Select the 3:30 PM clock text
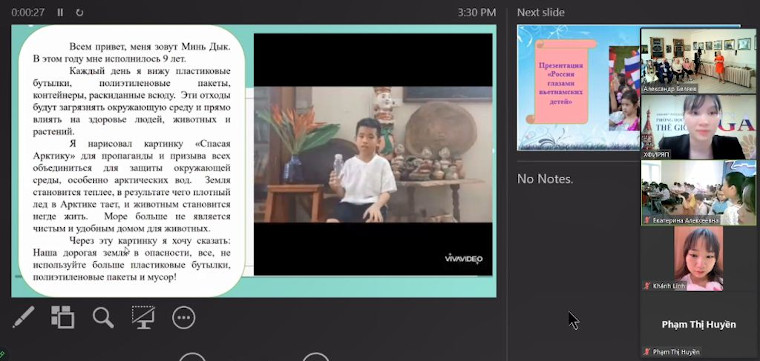This screenshot has width=760, height=361. tap(476, 13)
